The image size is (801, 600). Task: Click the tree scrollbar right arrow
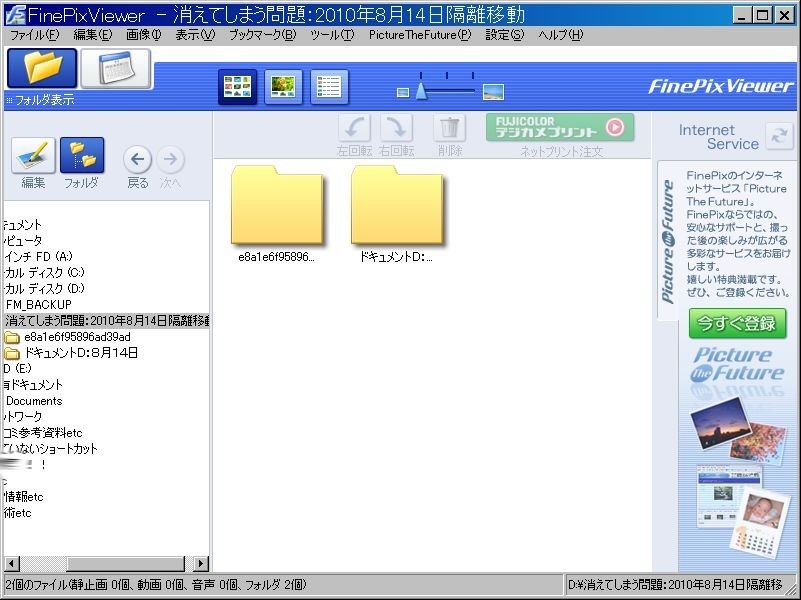tap(201, 563)
